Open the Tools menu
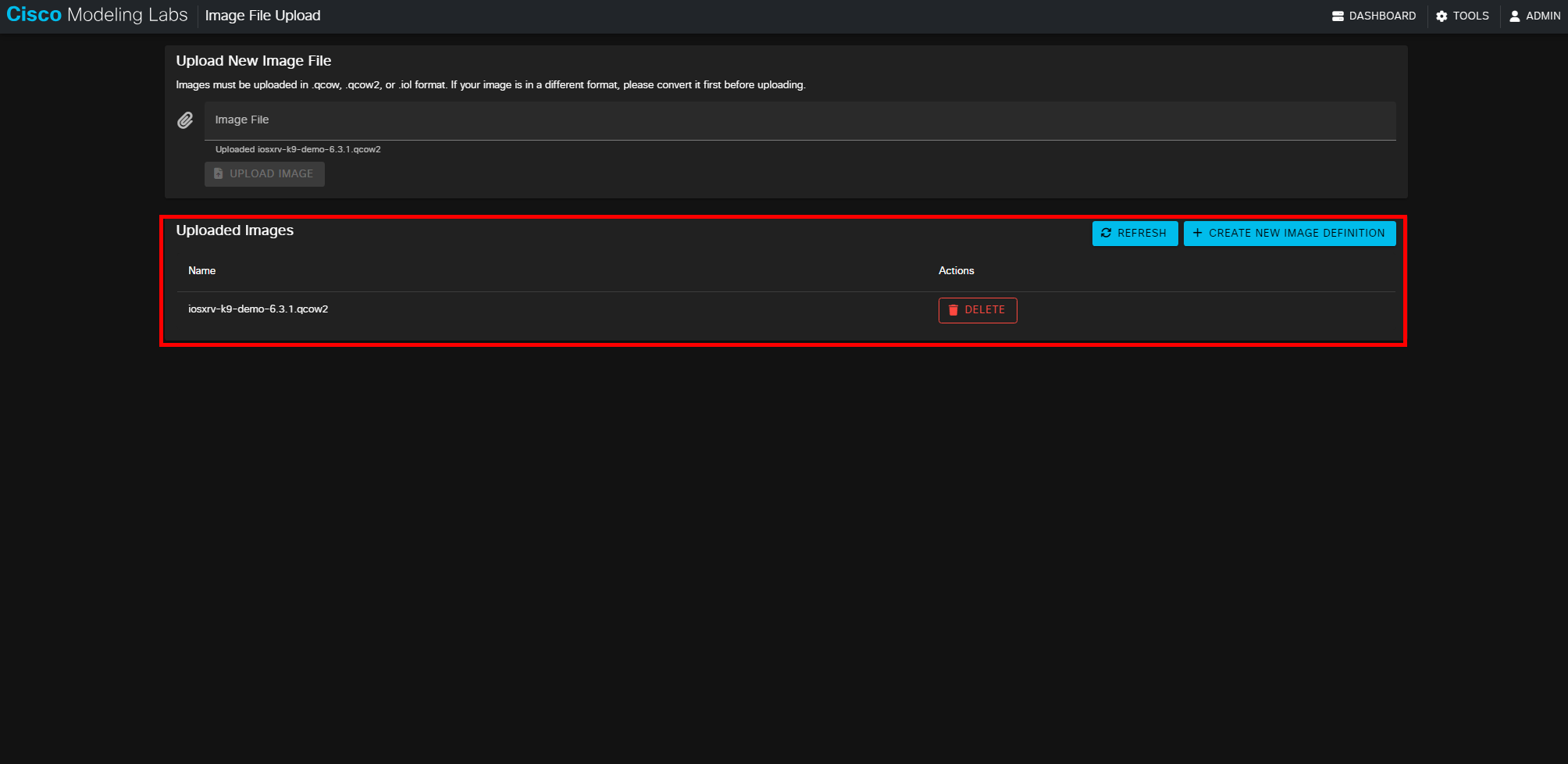 coord(1462,16)
